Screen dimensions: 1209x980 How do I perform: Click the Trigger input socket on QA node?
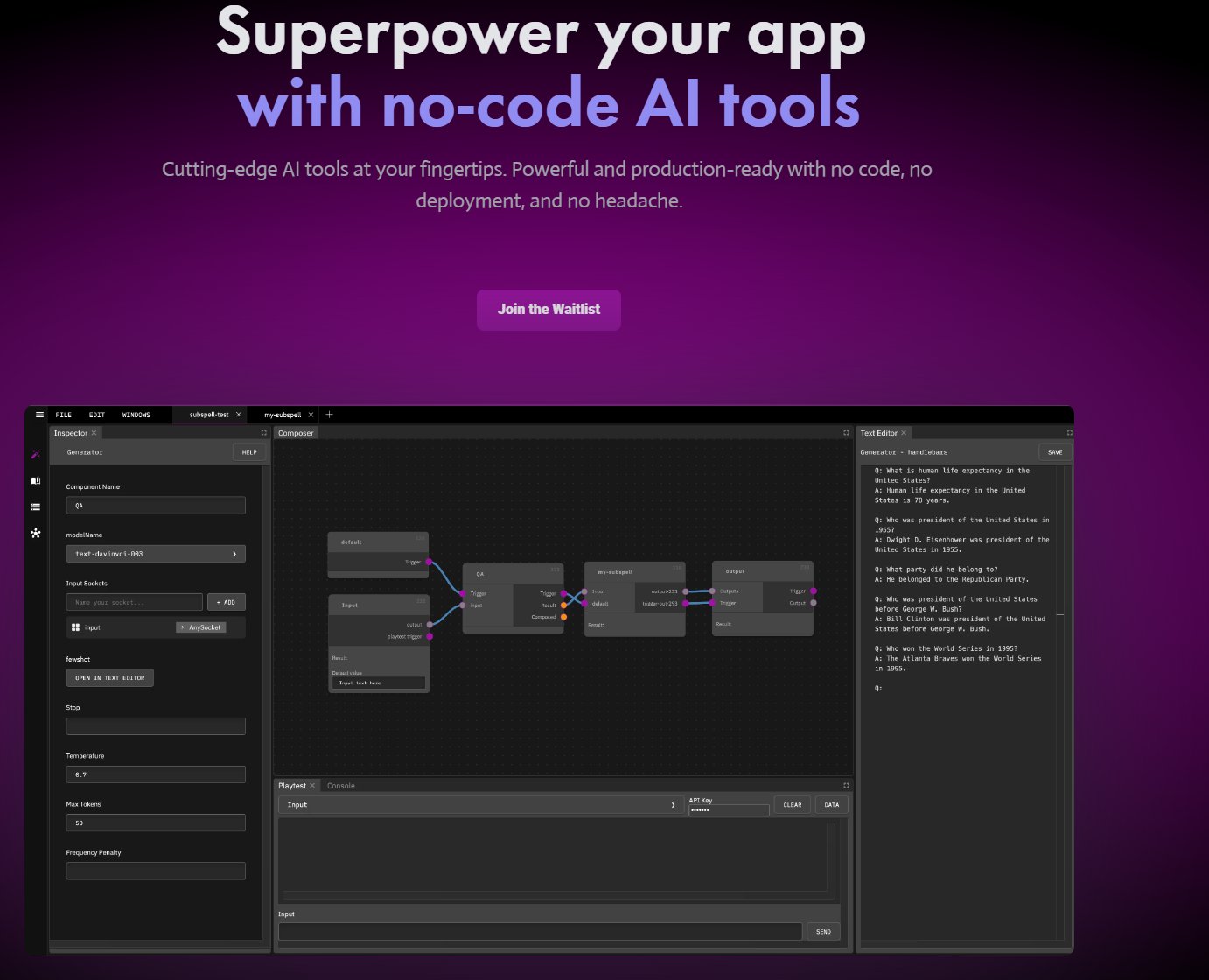(x=463, y=593)
